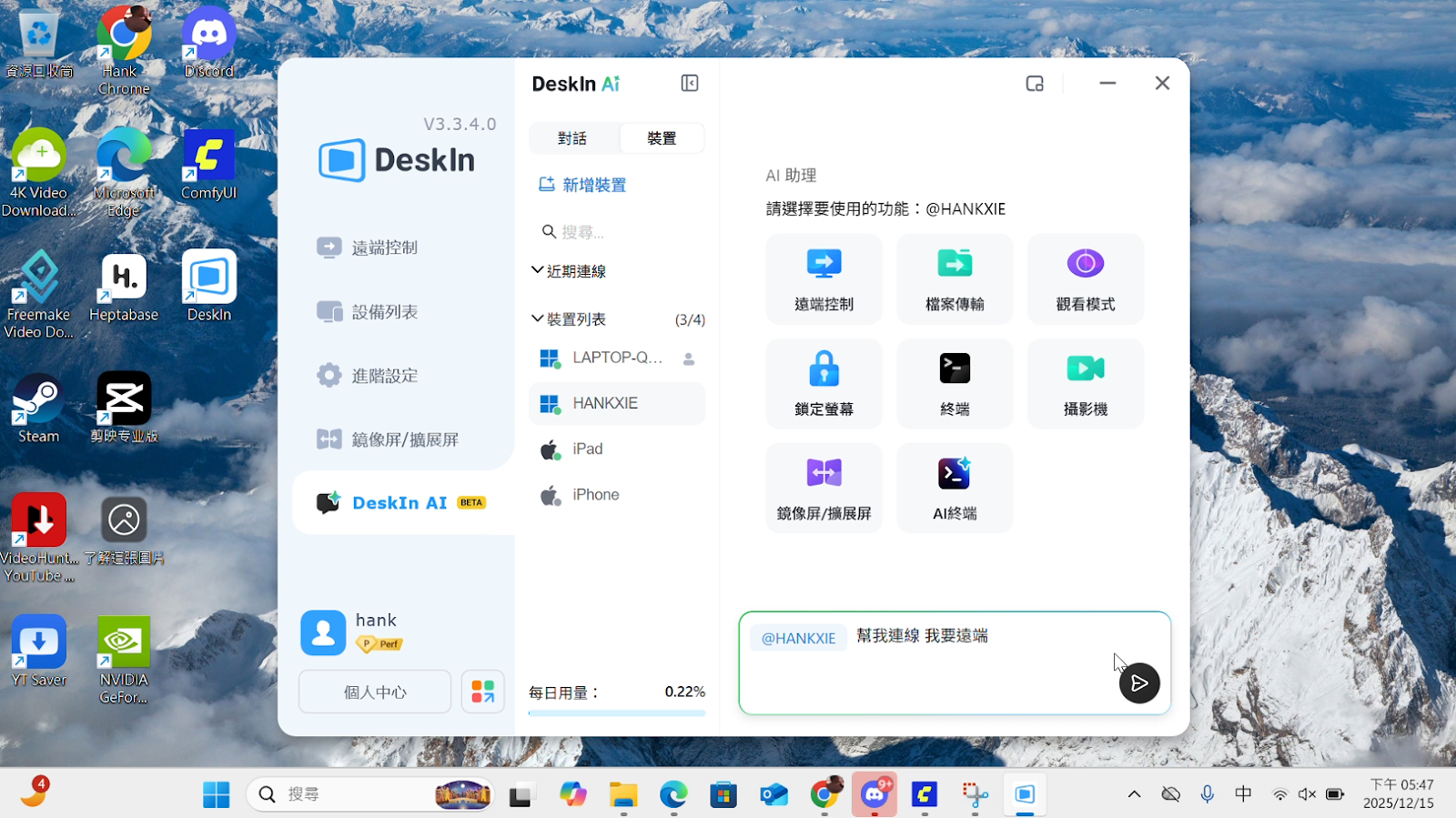Click the 每日用量 usage progress bar
The image size is (1456, 818).
tap(616, 713)
